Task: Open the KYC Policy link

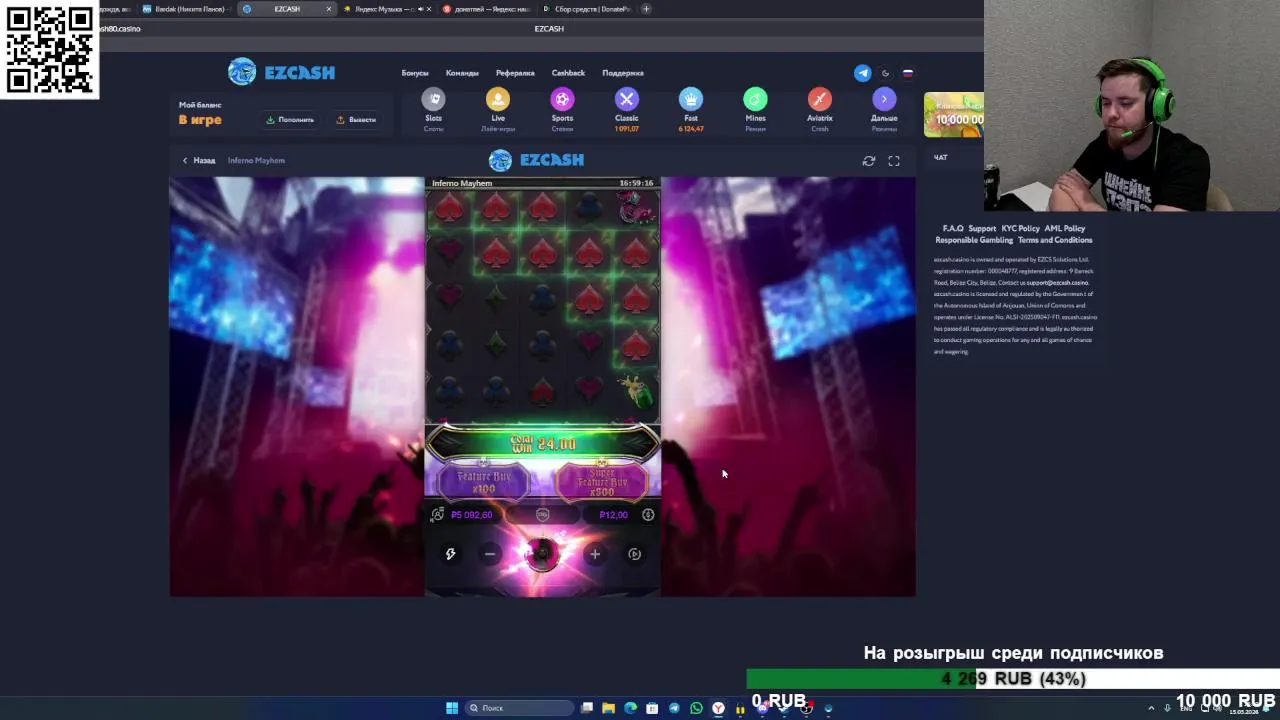Action: [x=1021, y=229]
